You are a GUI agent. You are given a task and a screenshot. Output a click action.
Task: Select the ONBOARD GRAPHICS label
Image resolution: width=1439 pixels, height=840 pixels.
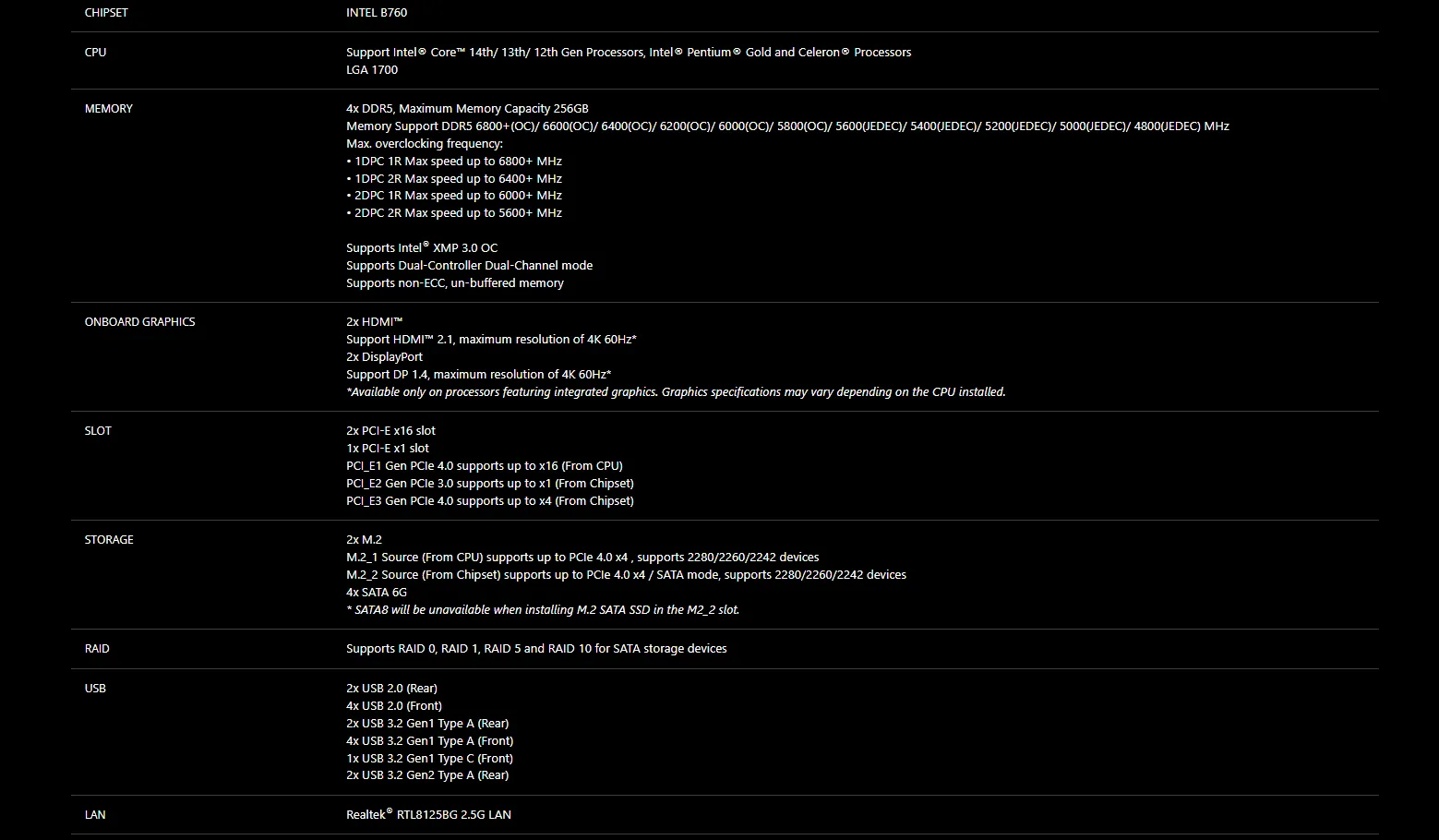pyautogui.click(x=140, y=322)
